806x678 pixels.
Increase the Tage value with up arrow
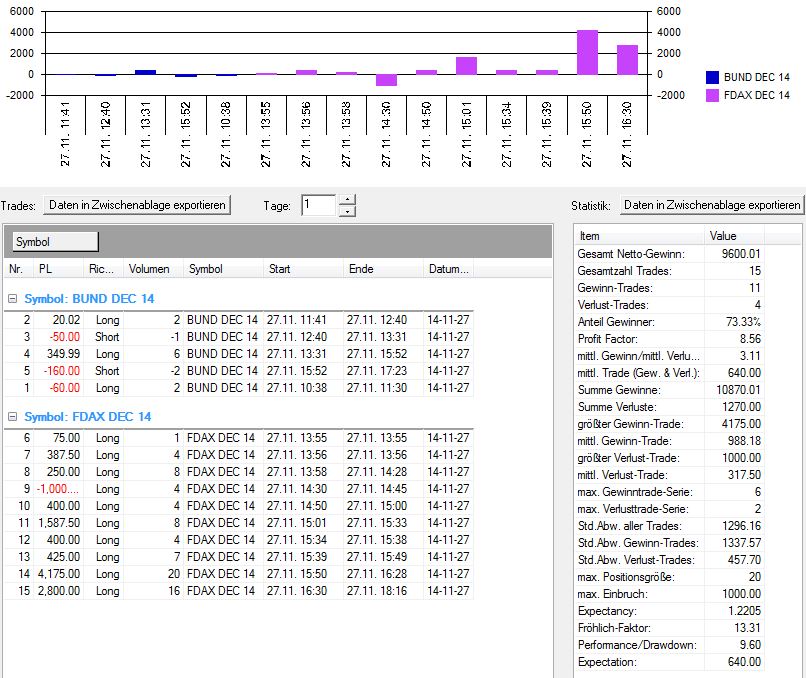pyautogui.click(x=347, y=200)
